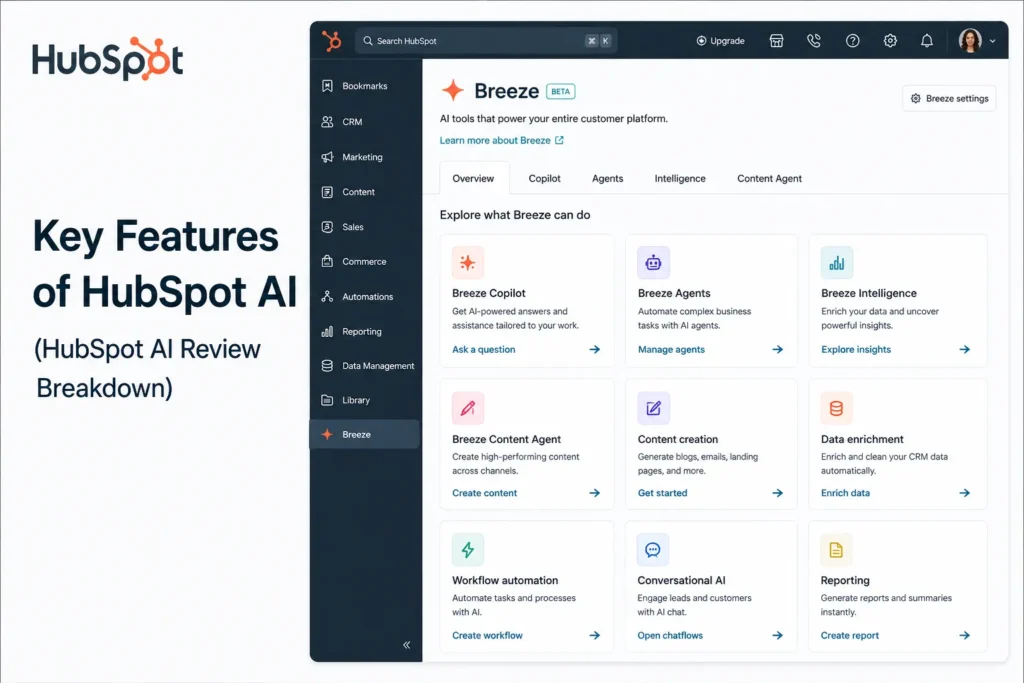Click the Workflow automation lightning icon
This screenshot has height=683, width=1024.
pyautogui.click(x=468, y=550)
